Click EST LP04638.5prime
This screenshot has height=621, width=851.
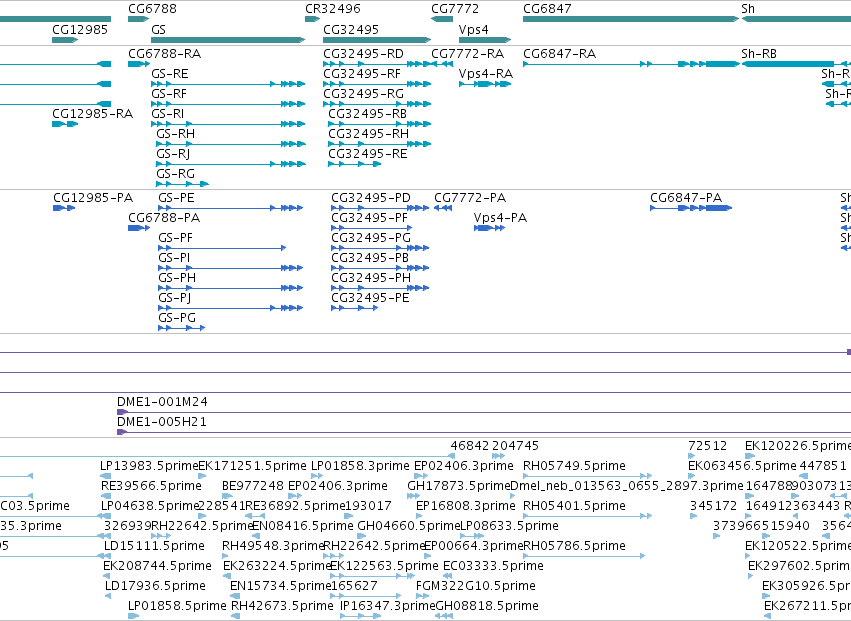(149, 506)
